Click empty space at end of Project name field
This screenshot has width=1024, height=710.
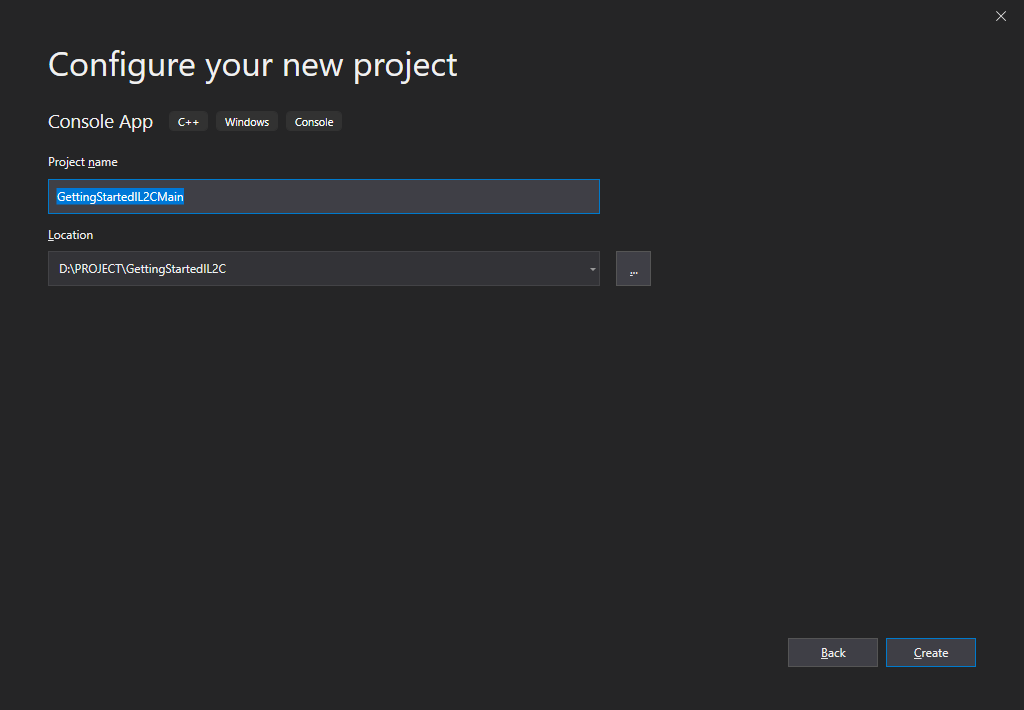(x=400, y=197)
